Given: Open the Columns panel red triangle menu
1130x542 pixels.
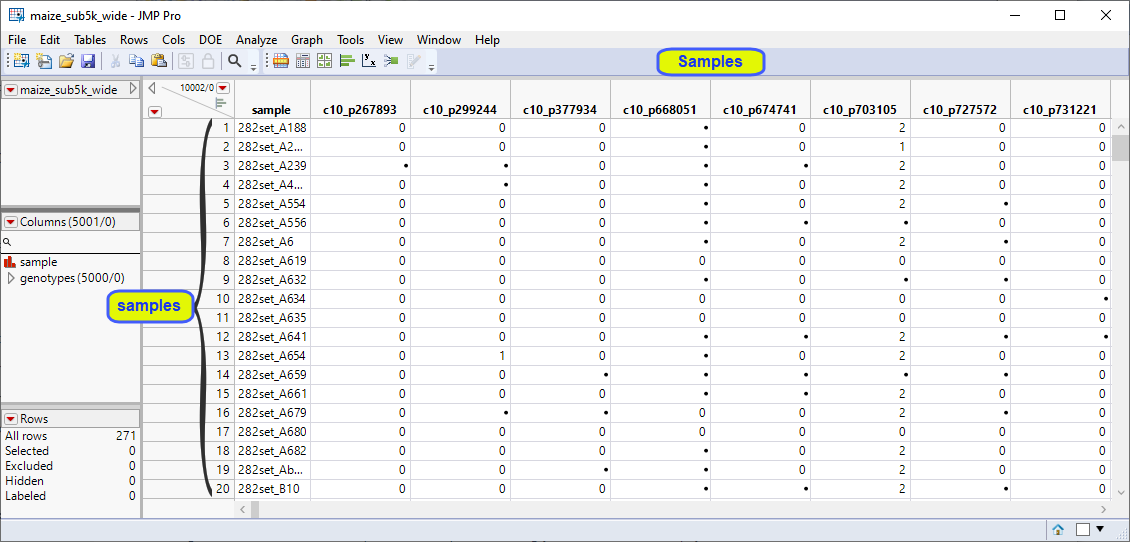Looking at the screenshot, I should [x=11, y=222].
